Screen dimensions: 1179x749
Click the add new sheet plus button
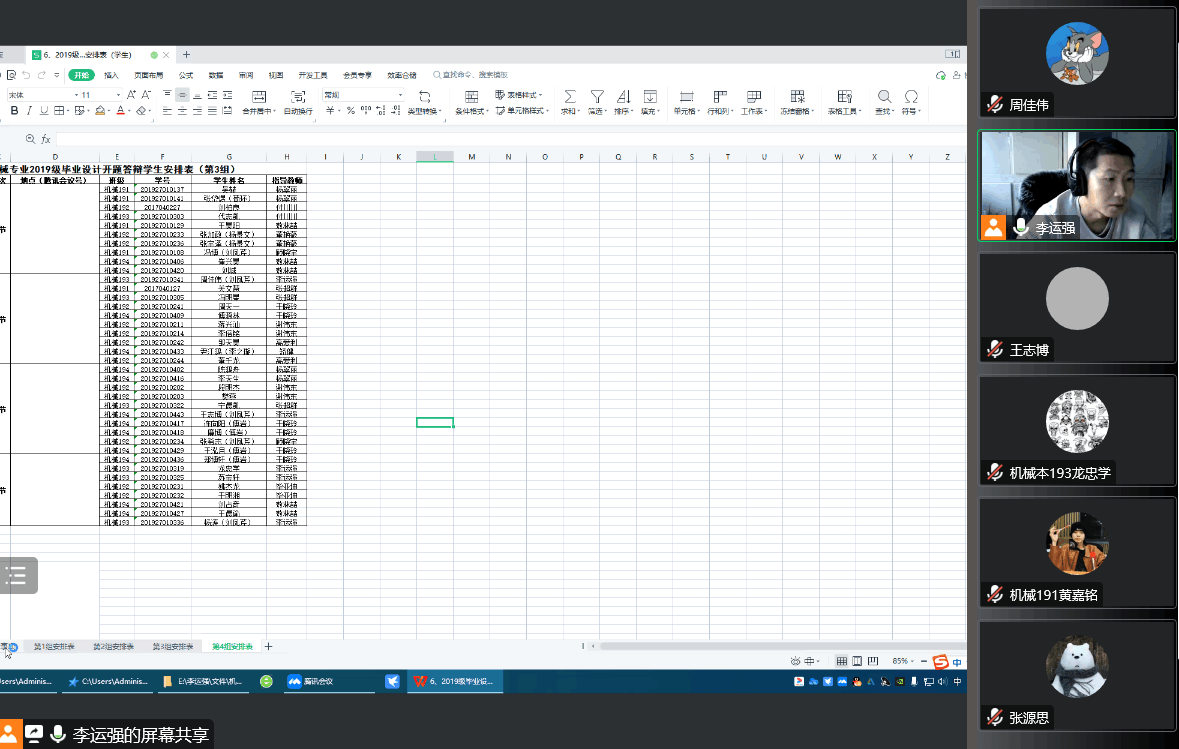pos(268,647)
